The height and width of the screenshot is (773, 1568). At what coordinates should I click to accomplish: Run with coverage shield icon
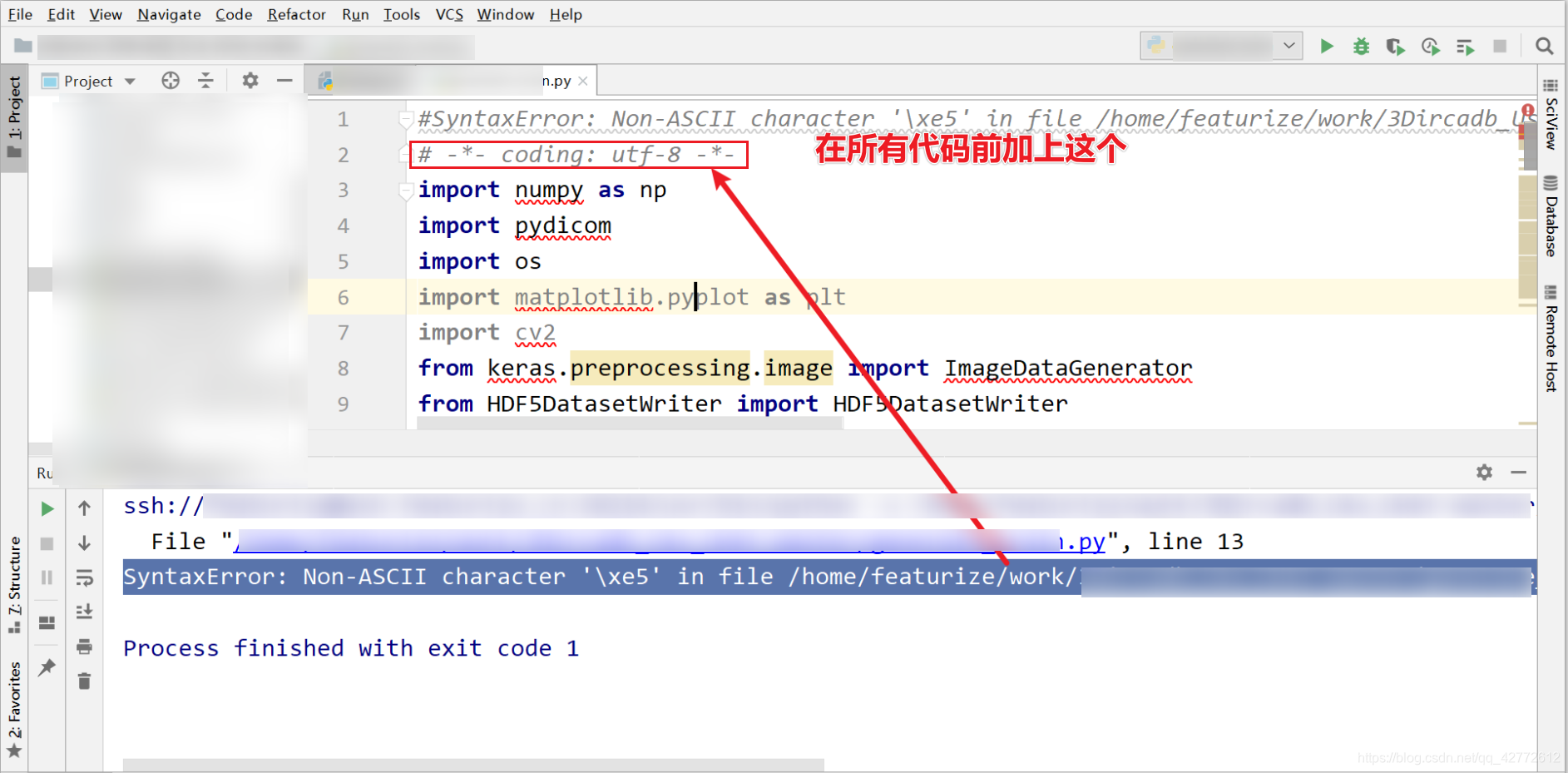click(x=1395, y=46)
